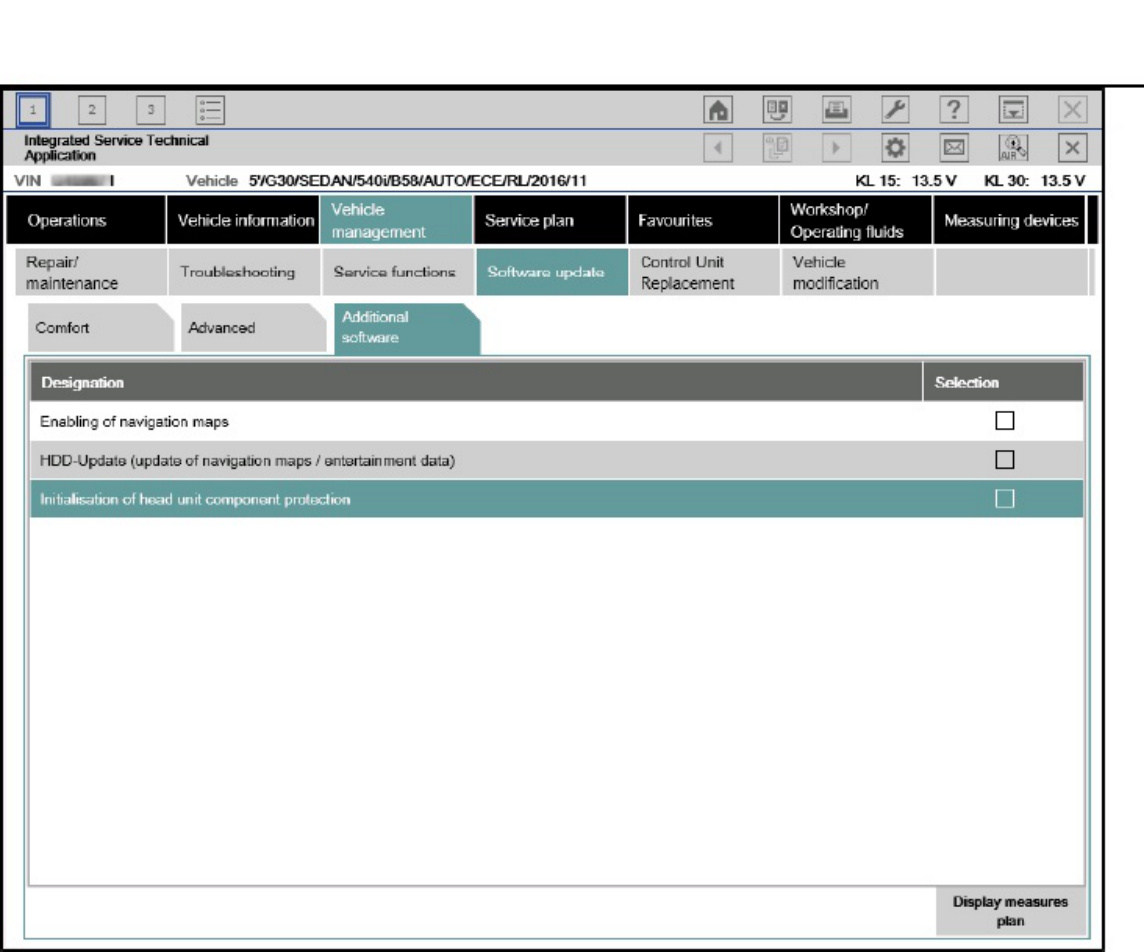Screen dimensions: 1144x952
Task: Click the minimize-to-tray window icon
Action: [x=1013, y=110]
